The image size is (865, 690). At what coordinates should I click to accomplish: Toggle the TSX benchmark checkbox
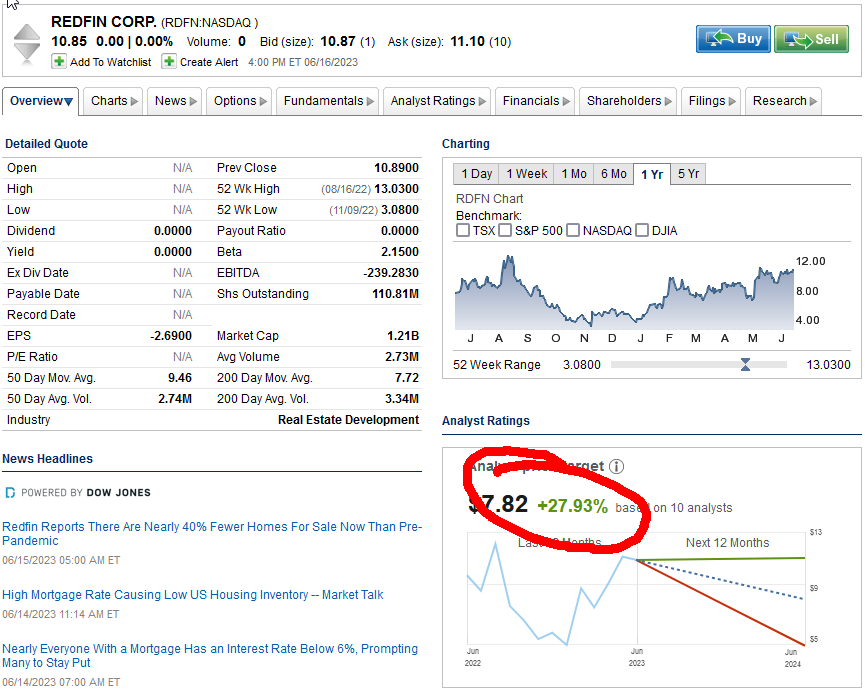(463, 230)
